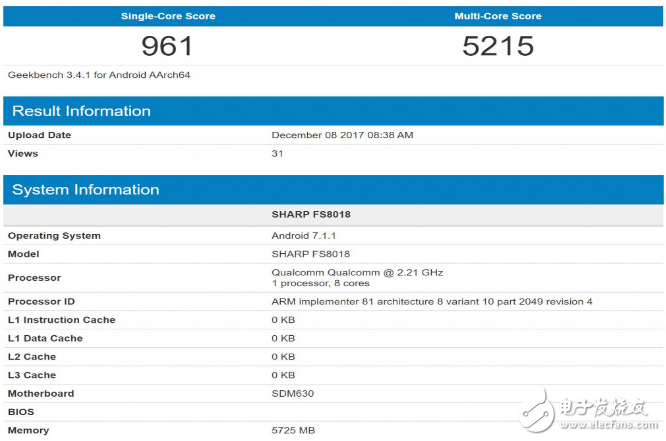Click the Upload Date row label
The width and height of the screenshot is (666, 441).
point(40,135)
